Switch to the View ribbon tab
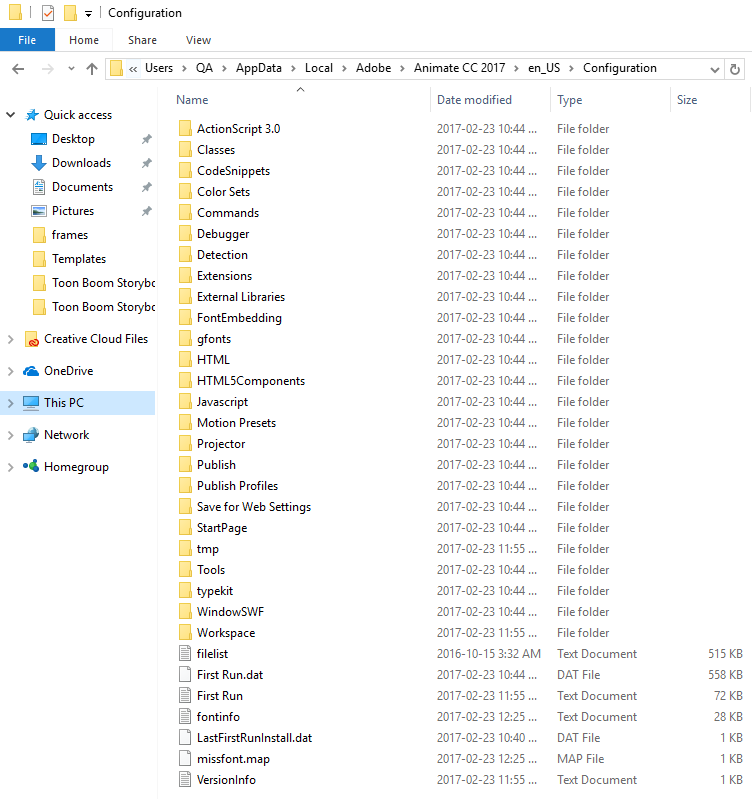Image resolution: width=752 pixels, height=799 pixels. coord(198,40)
